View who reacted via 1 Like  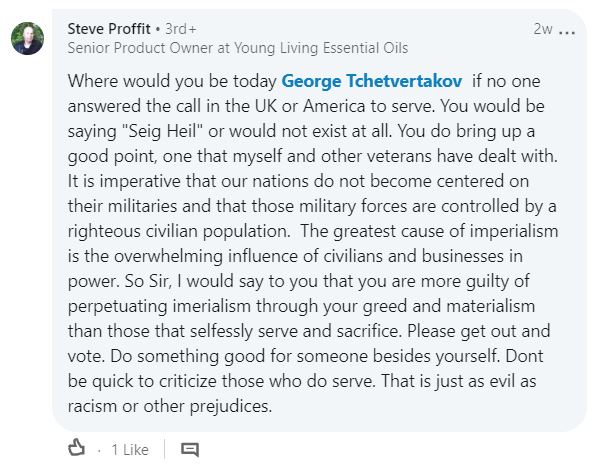click(130, 450)
